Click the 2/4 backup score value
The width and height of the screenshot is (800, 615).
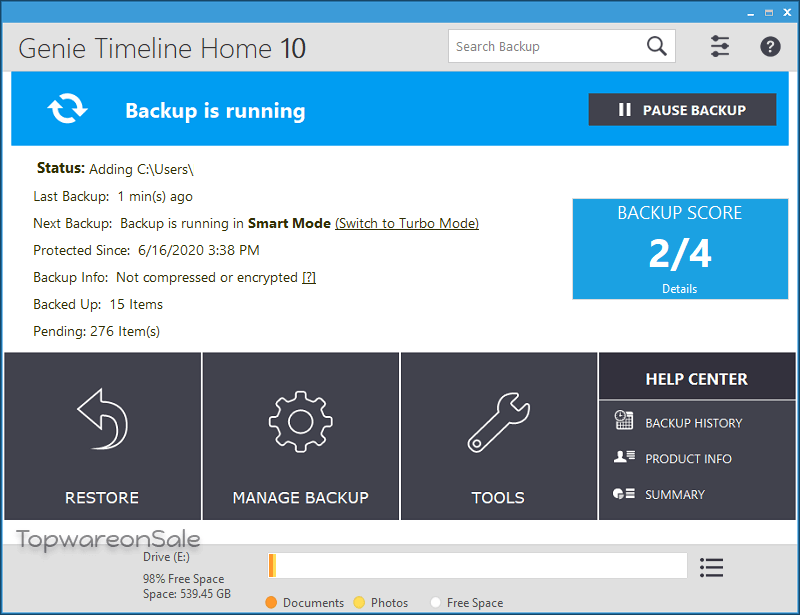[680, 253]
